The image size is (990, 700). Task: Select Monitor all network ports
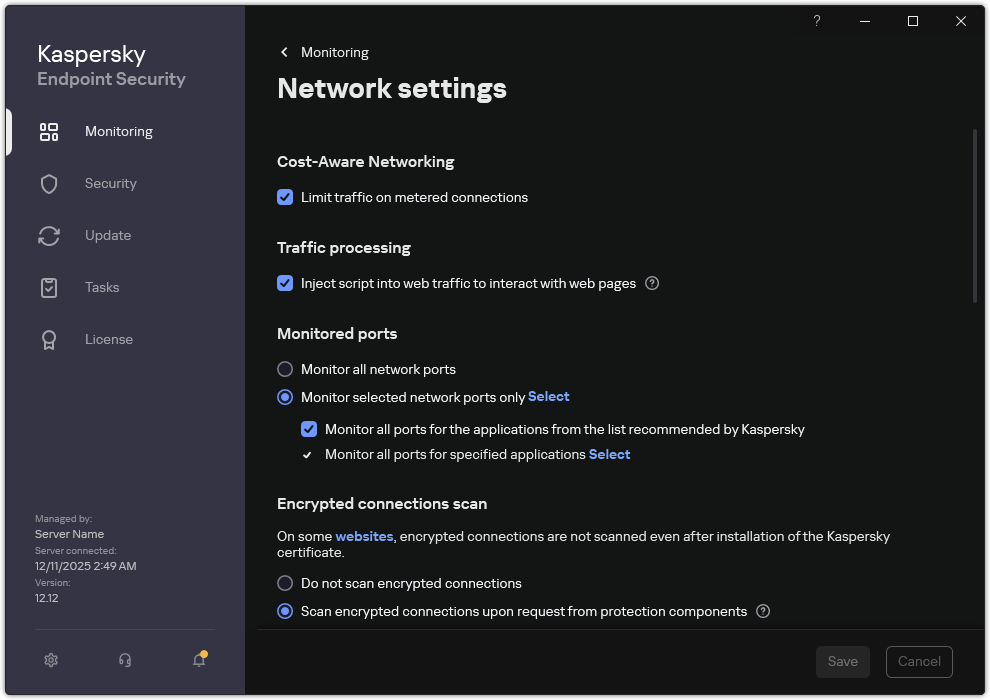[x=285, y=369]
